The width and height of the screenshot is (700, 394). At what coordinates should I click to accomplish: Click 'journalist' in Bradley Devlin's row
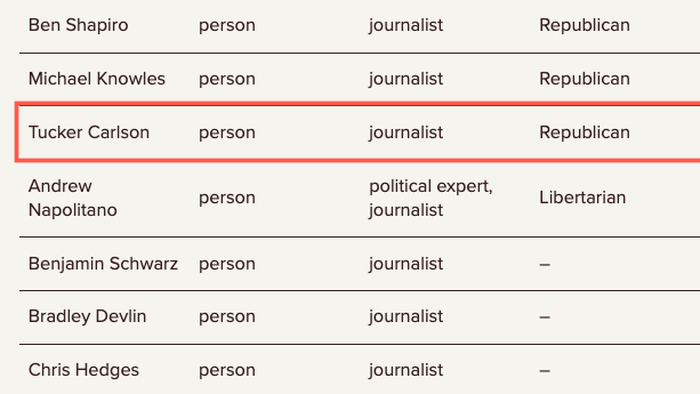[x=406, y=316]
